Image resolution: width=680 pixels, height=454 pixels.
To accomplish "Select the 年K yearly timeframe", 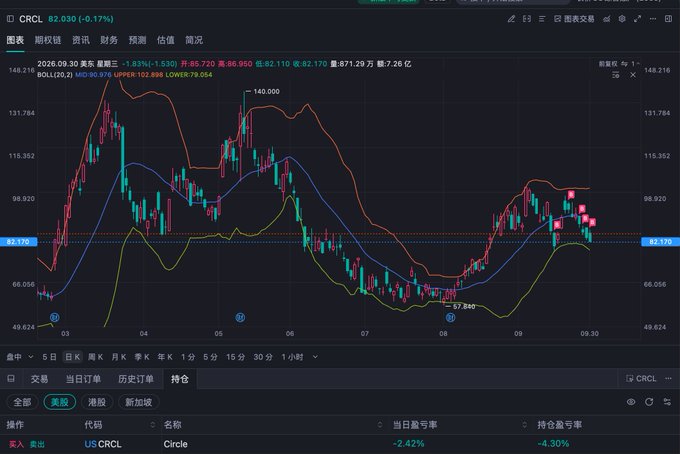I will [165, 357].
